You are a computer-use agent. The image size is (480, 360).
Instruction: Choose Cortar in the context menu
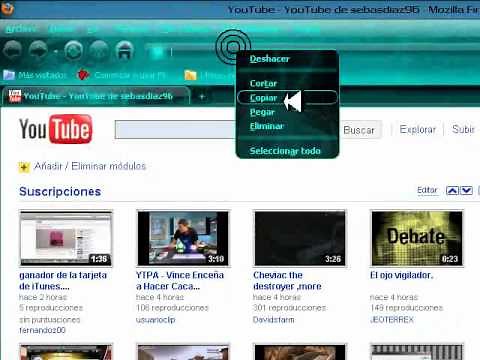tap(263, 83)
